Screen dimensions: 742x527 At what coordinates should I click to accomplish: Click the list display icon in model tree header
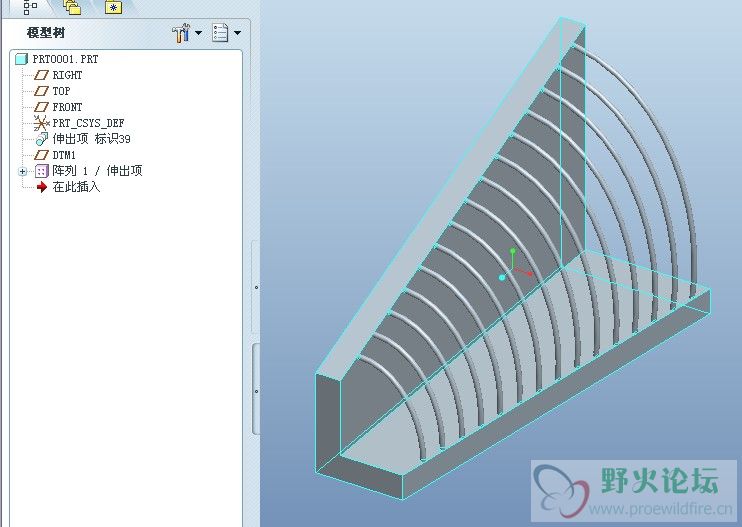(x=221, y=33)
